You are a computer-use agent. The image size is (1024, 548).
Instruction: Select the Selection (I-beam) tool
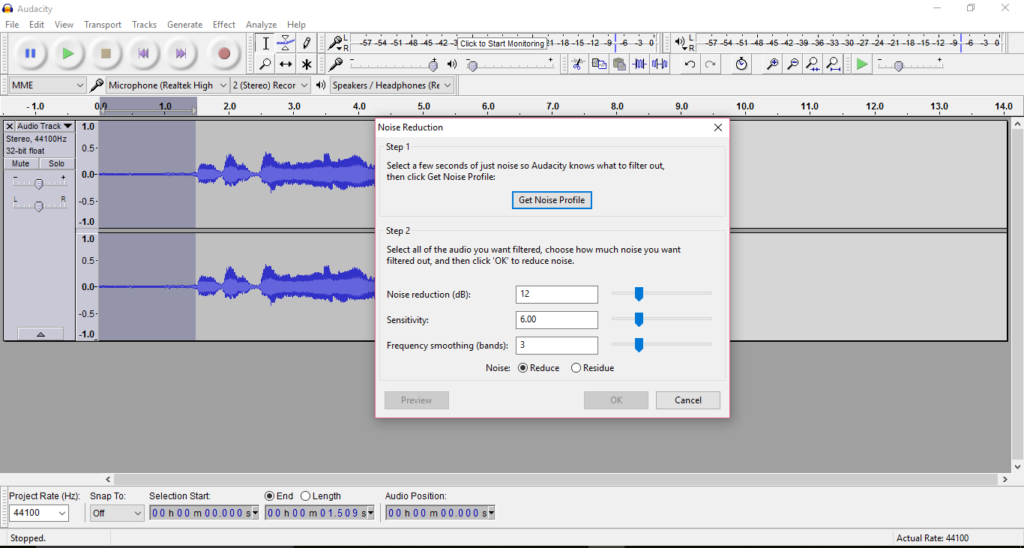point(265,43)
